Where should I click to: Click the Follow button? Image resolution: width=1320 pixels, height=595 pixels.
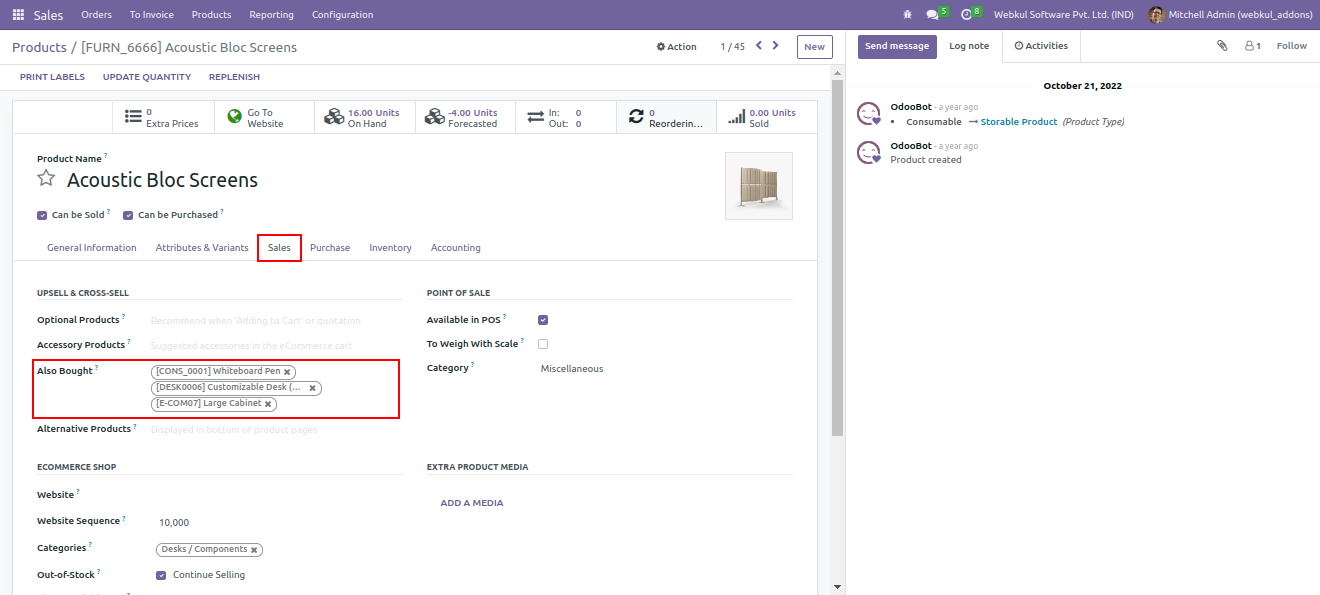(1292, 46)
